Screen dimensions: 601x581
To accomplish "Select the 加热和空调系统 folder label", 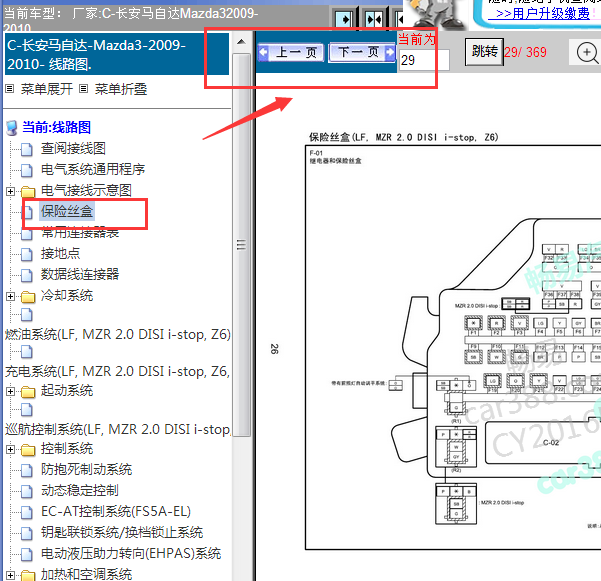I will (x=87, y=574).
